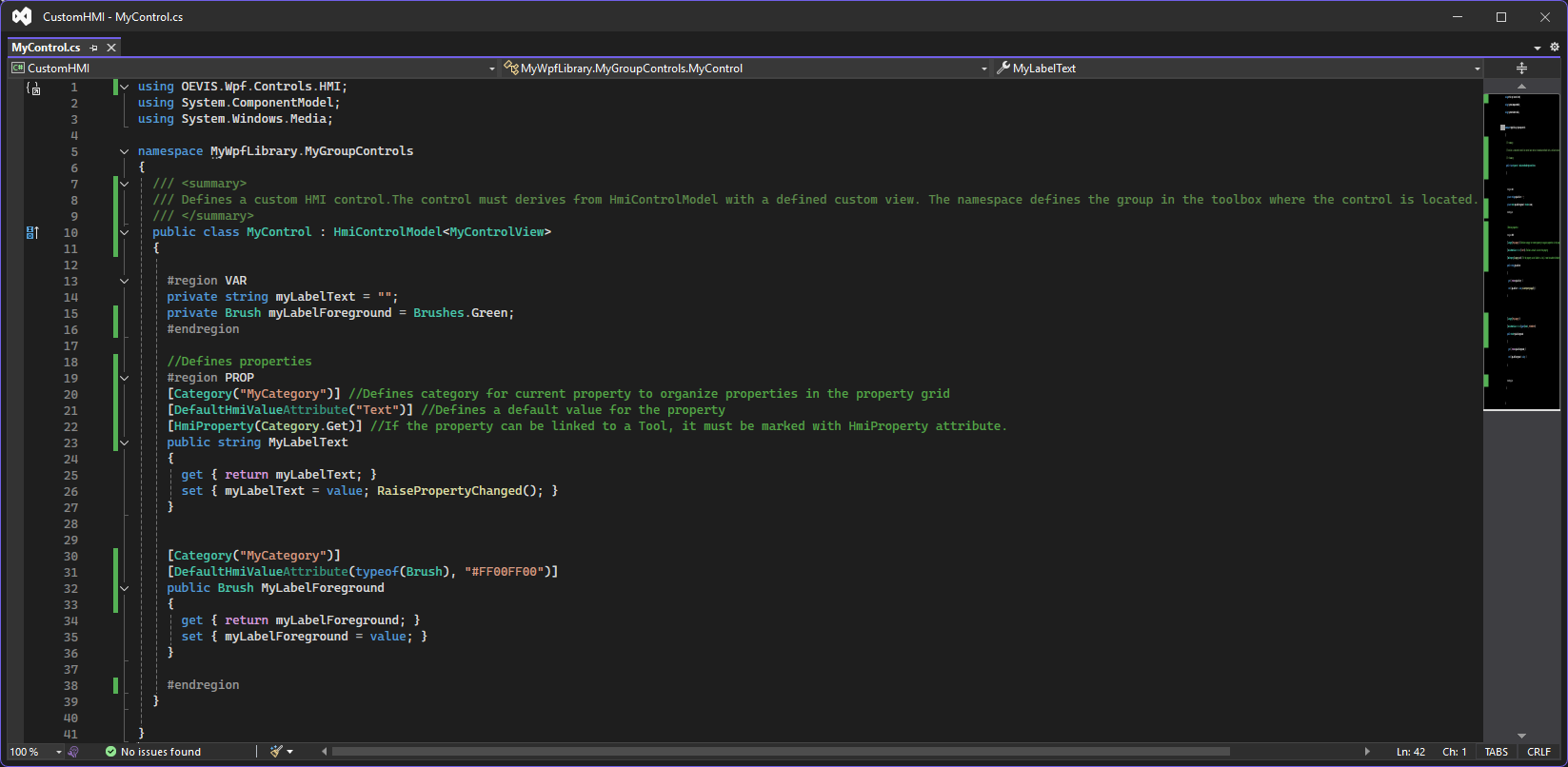Click the horizontal scroll left arrow
The height and width of the screenshot is (767, 1568).
pyautogui.click(x=325, y=752)
